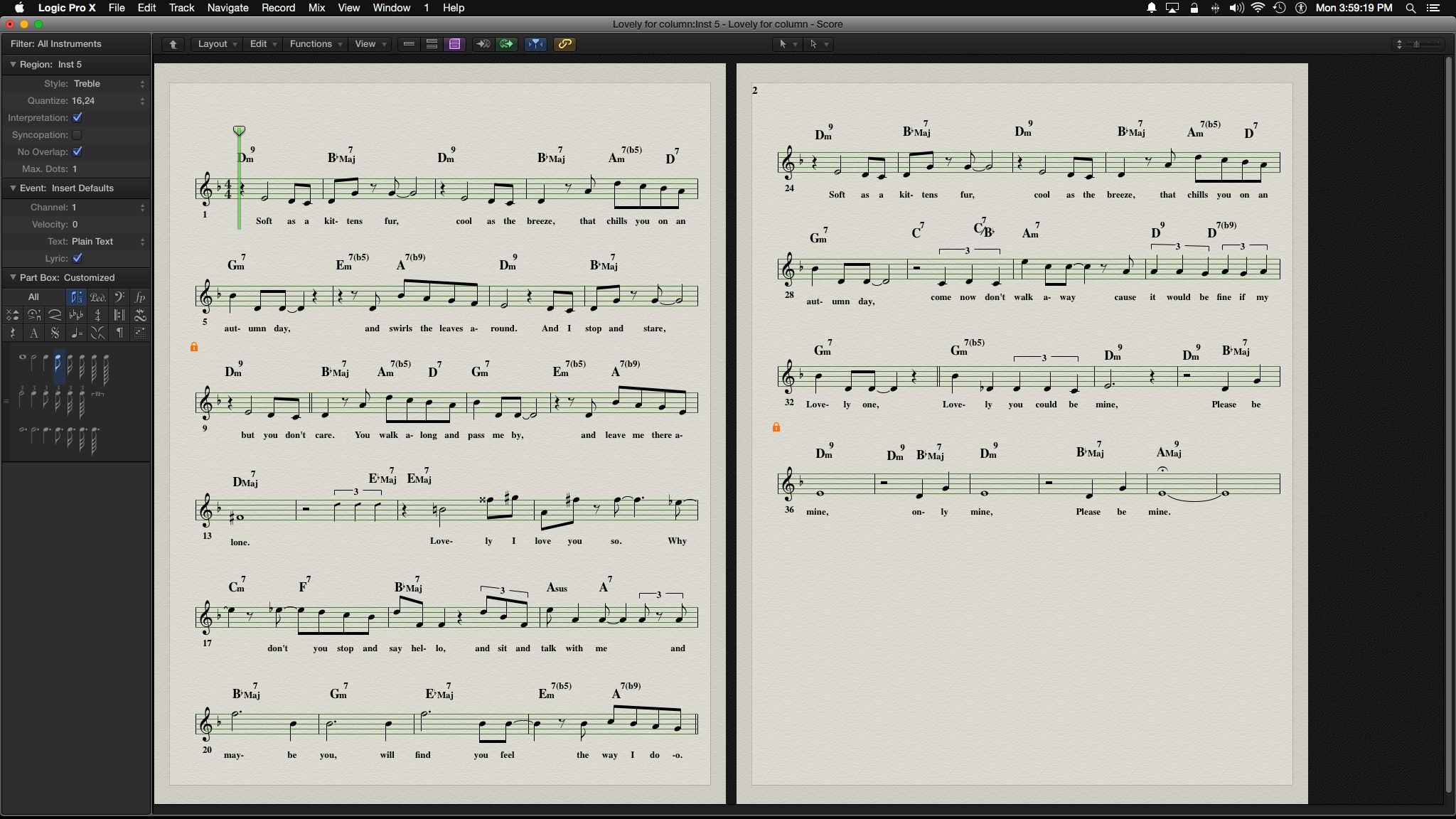
Task: Click the Wi-Fi status icon
Action: tap(1258, 8)
